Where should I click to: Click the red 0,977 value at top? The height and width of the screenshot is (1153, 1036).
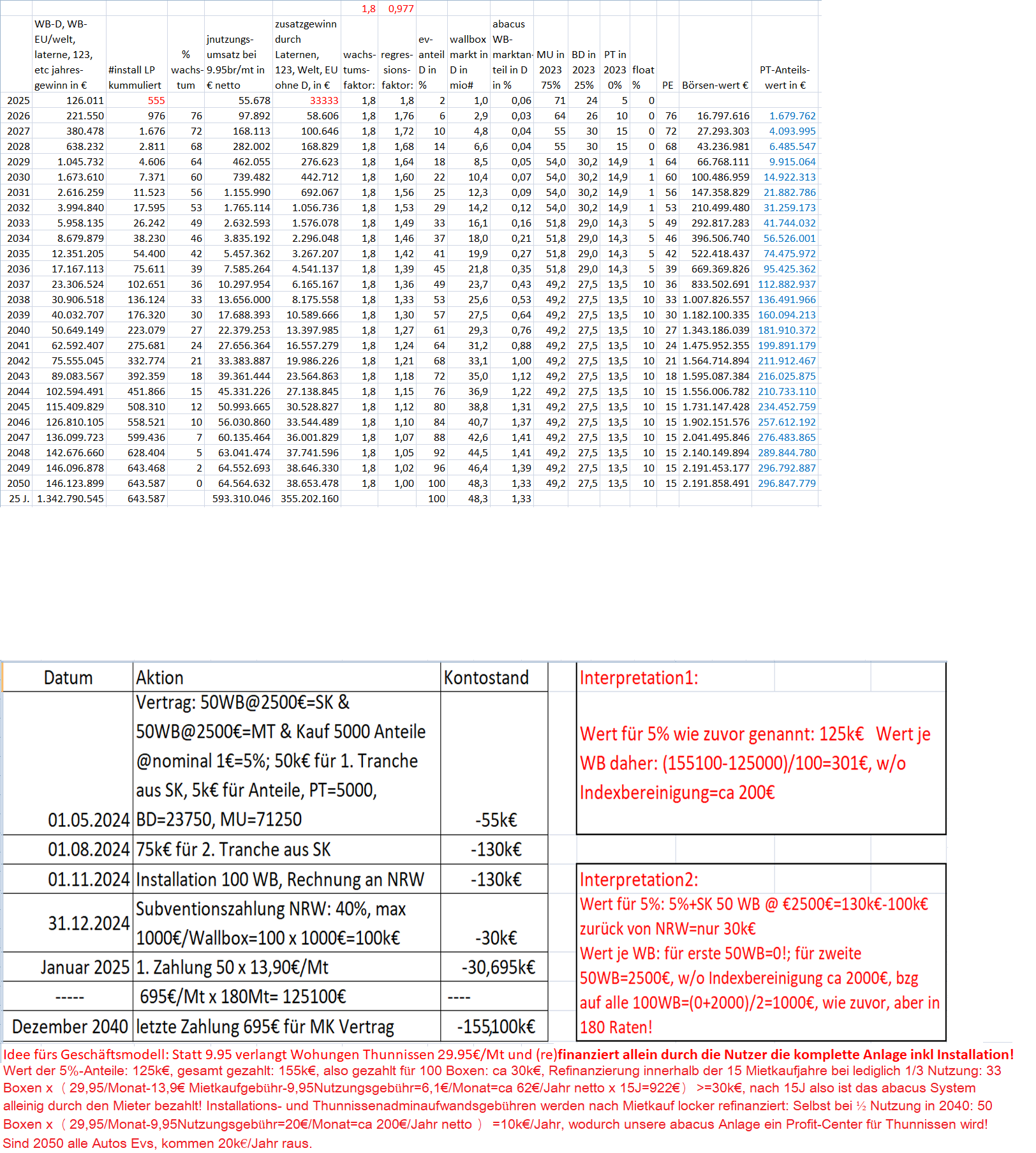(x=401, y=9)
